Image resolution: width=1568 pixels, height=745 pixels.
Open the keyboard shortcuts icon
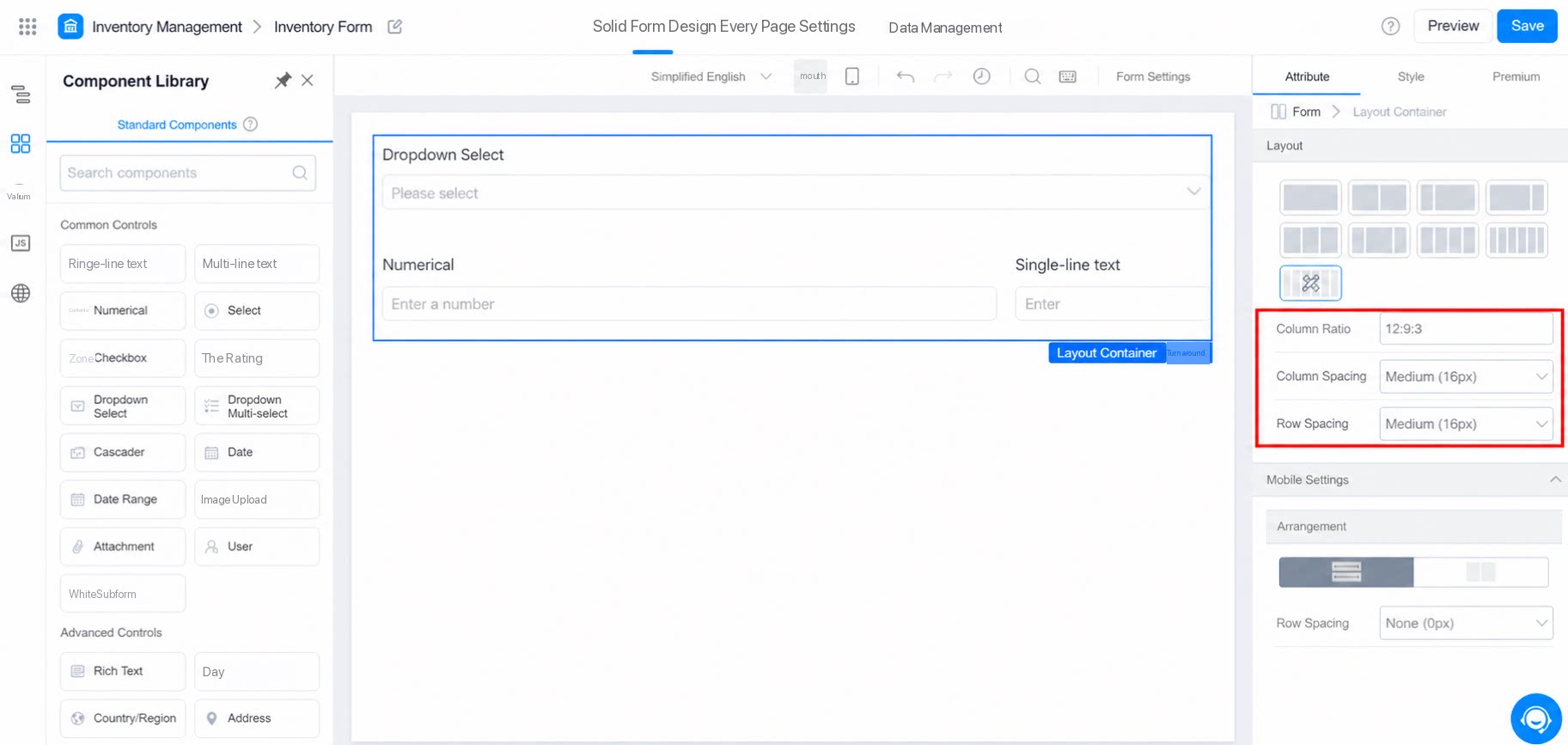click(x=1067, y=76)
